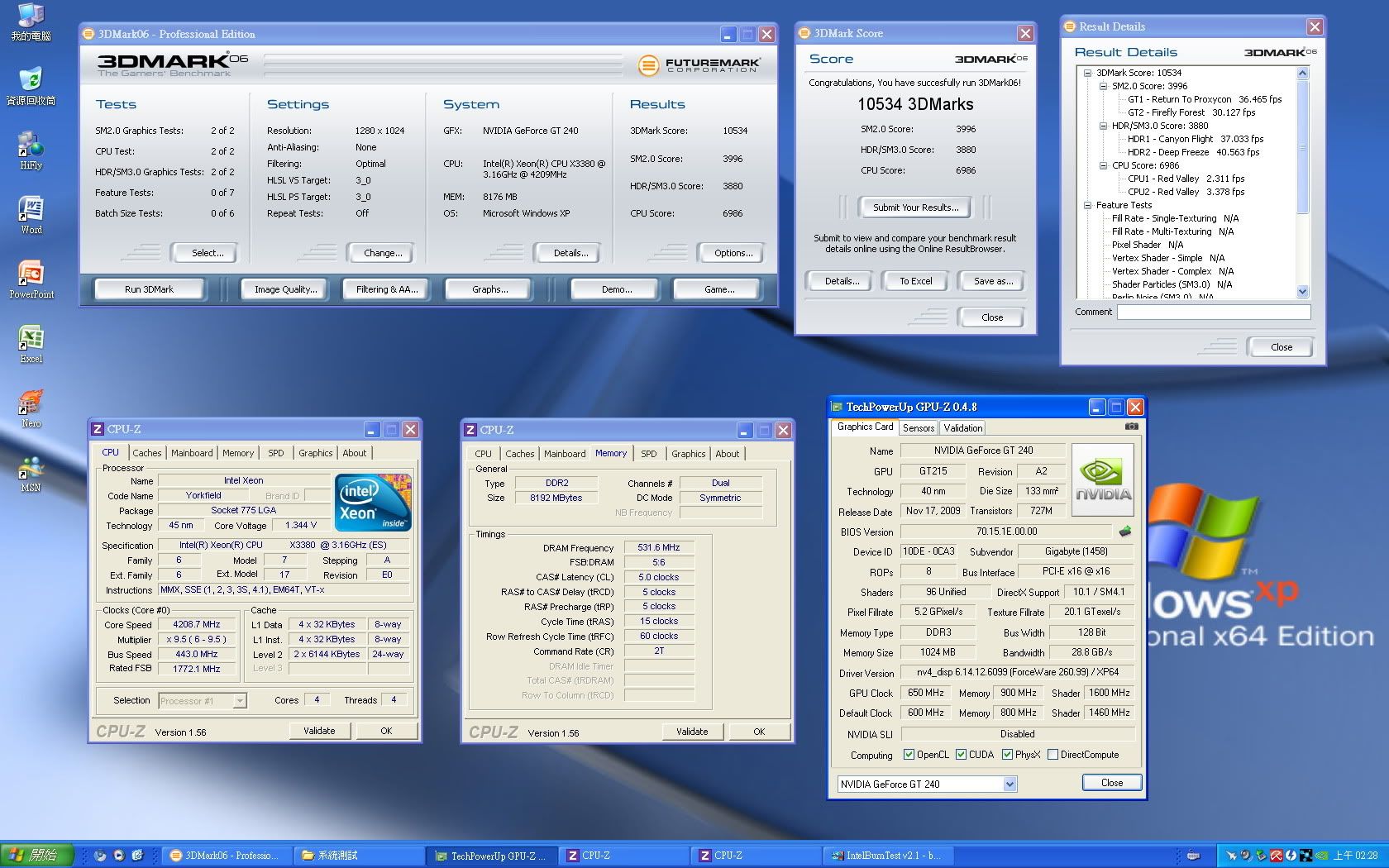The image size is (1389, 868).
Task: Click the CPU-Z Z icon in the memory window's title bar
Action: point(470,430)
